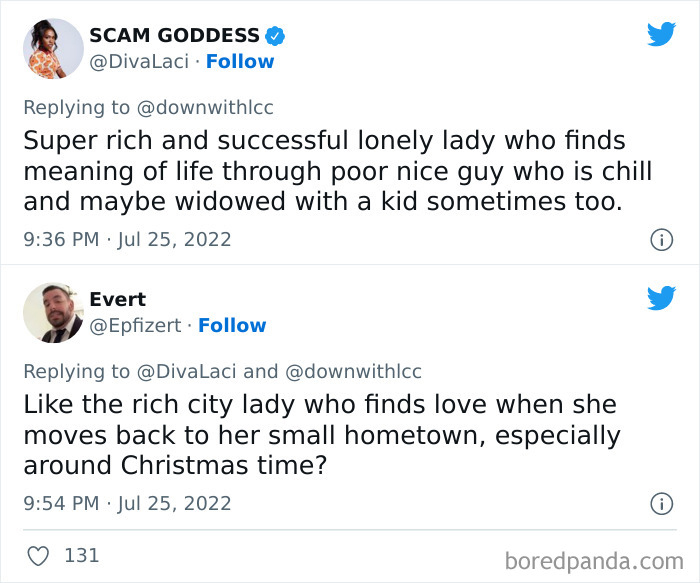Screen dimensions: 700x583
Task: Open @downwithlcc mention in first tweet
Action: [205, 108]
